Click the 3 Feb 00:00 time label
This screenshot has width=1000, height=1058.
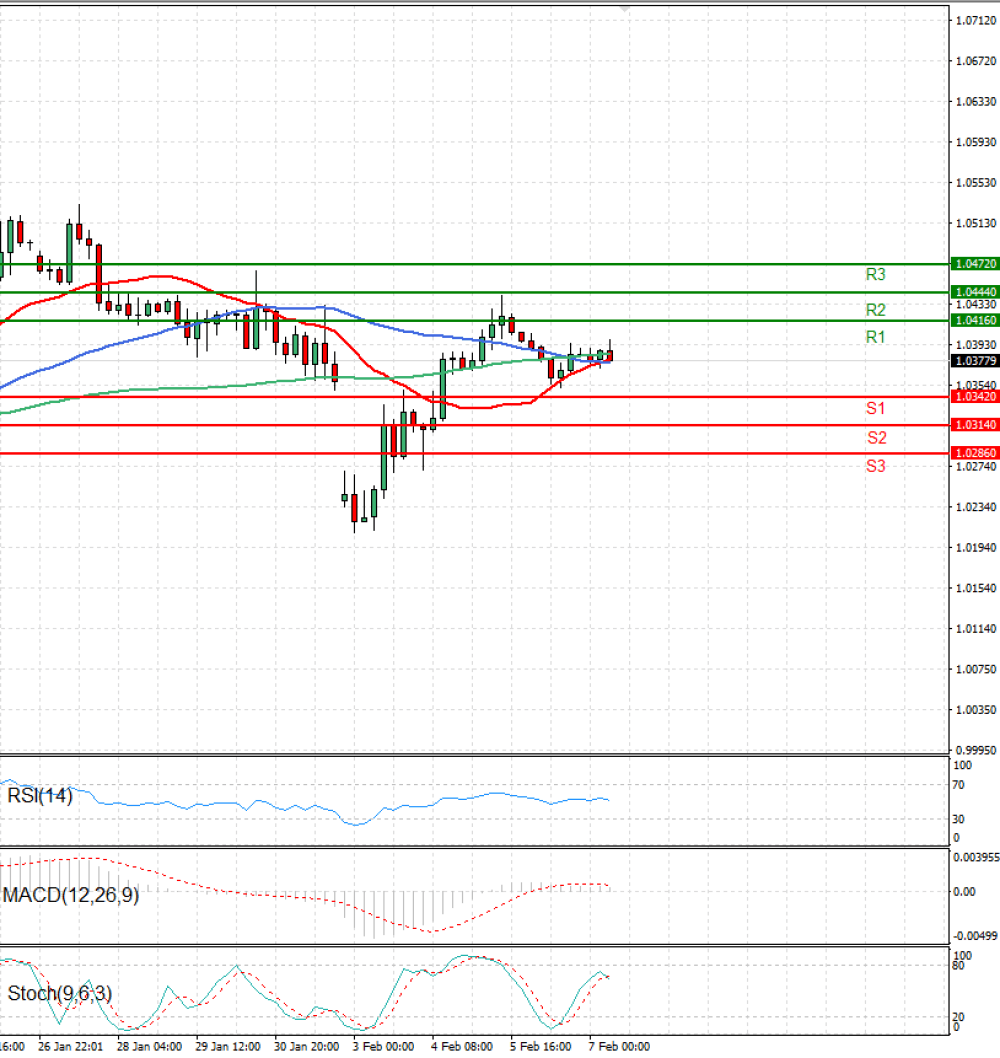click(x=383, y=1047)
